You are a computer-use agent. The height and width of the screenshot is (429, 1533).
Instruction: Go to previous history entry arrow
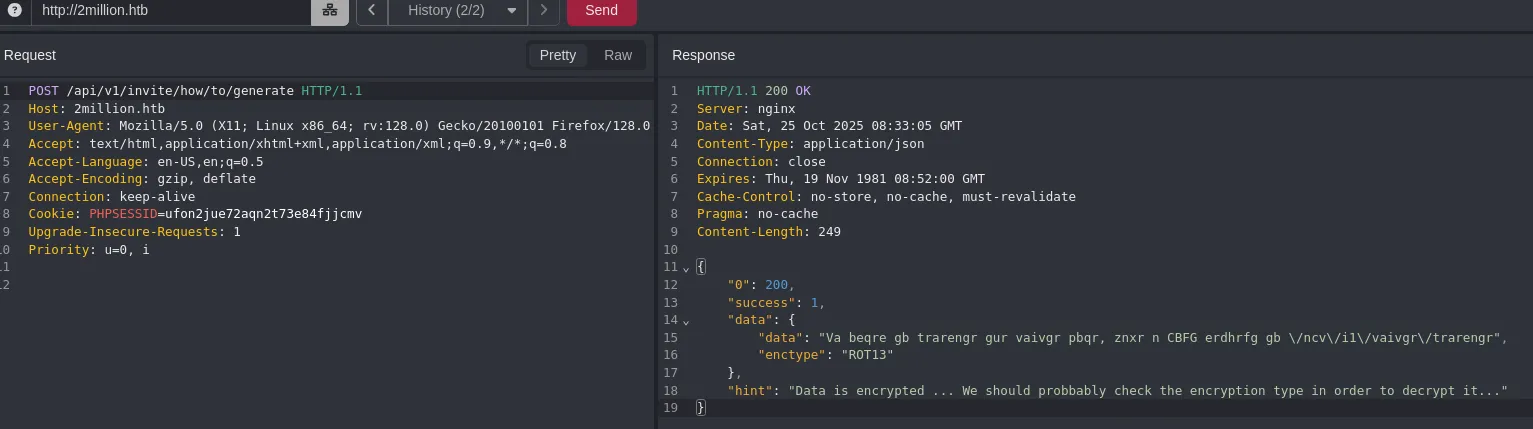pyautogui.click(x=372, y=11)
